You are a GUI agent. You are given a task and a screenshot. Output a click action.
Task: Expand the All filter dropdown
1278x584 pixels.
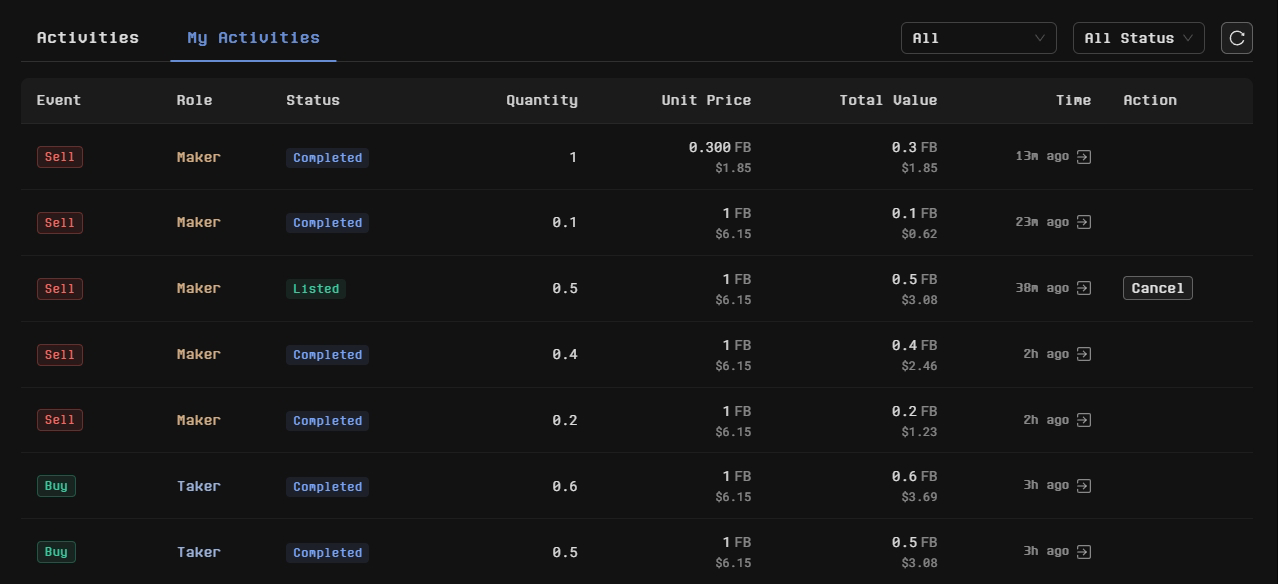coord(978,38)
